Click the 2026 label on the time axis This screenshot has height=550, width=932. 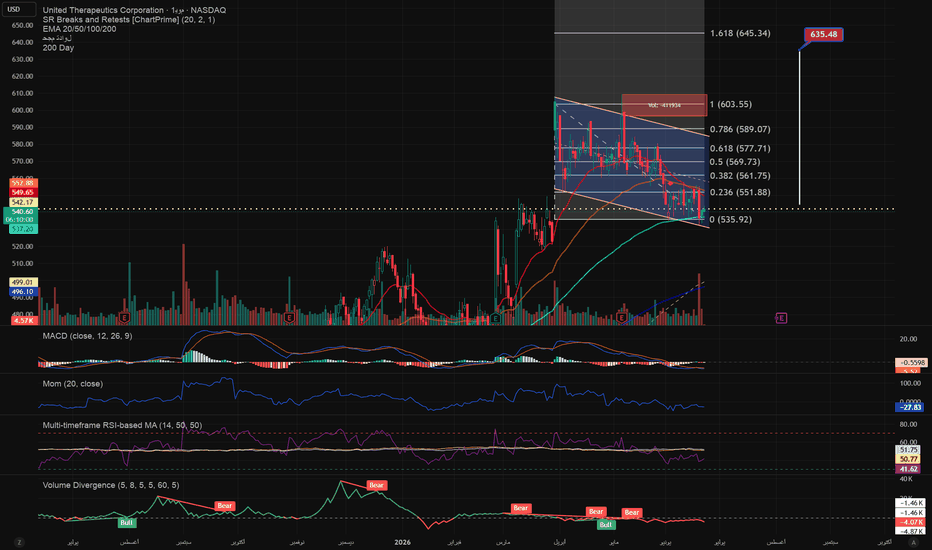tap(402, 542)
